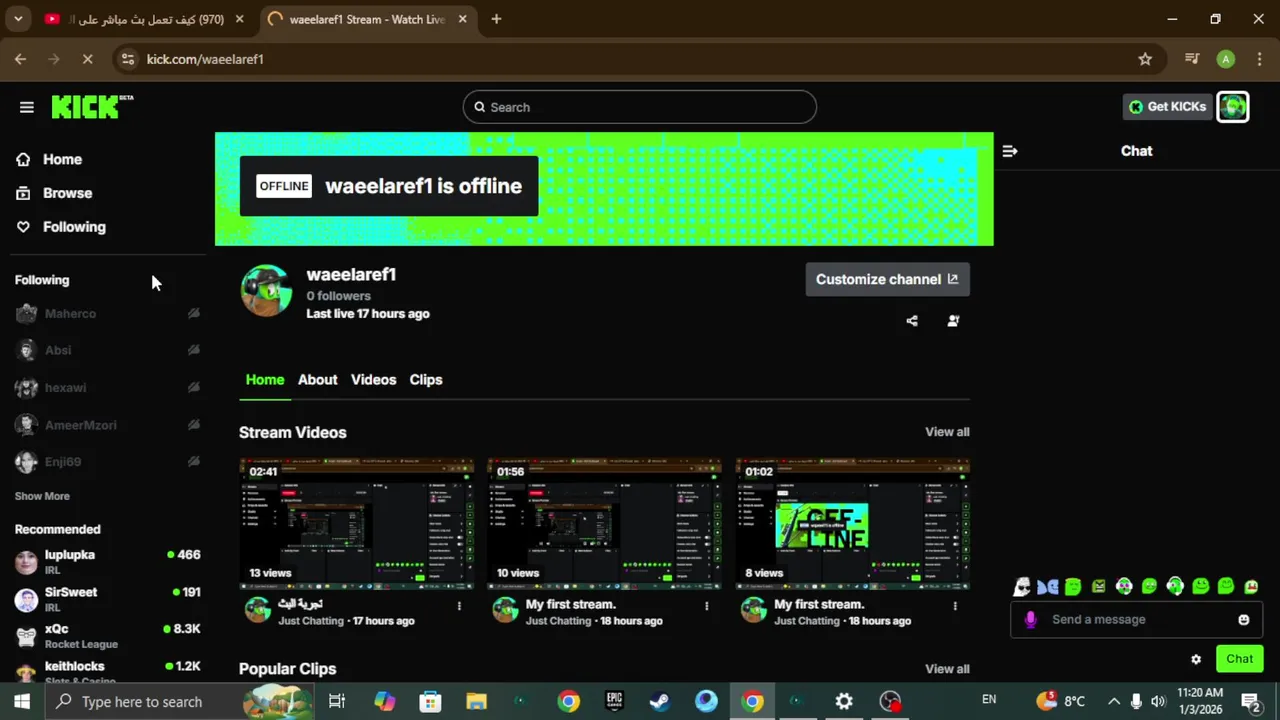Insert the last crying green emote
Screen dimensions: 1280x720
1251,587
